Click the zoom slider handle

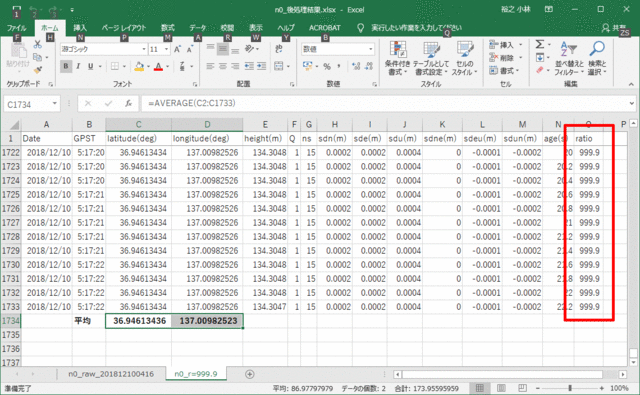coord(570,388)
